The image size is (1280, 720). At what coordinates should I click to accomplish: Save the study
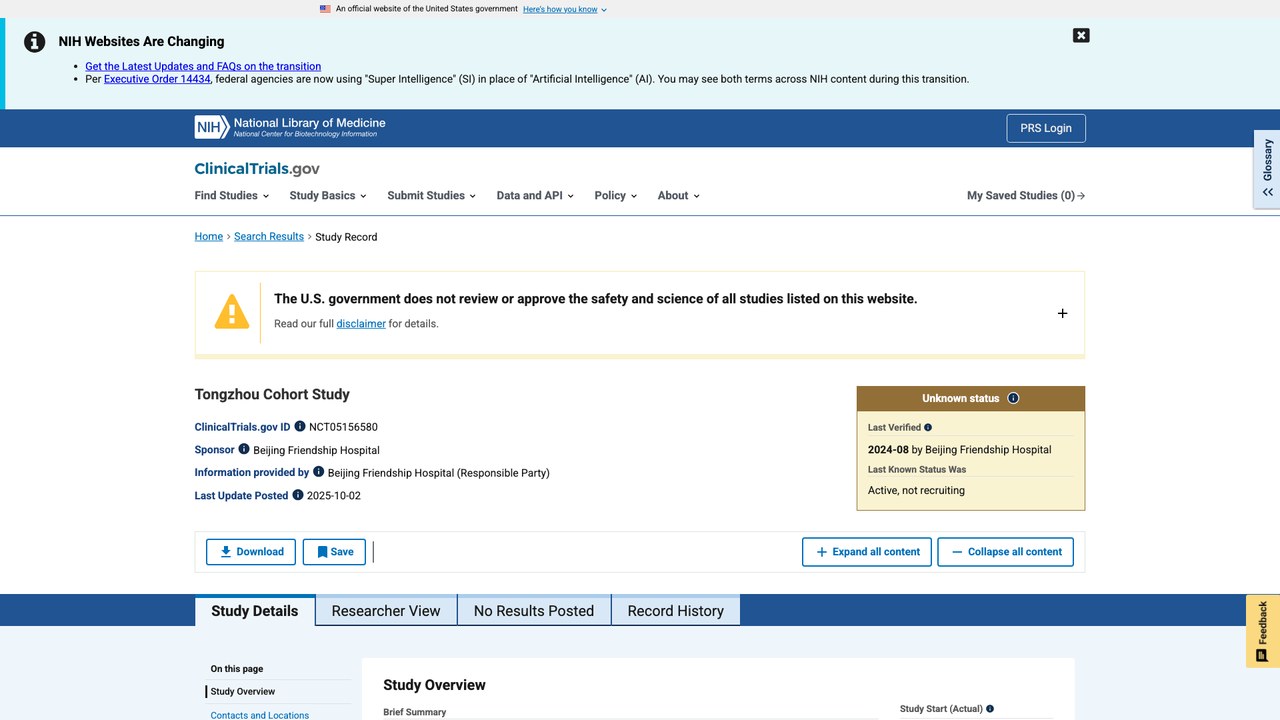point(334,552)
